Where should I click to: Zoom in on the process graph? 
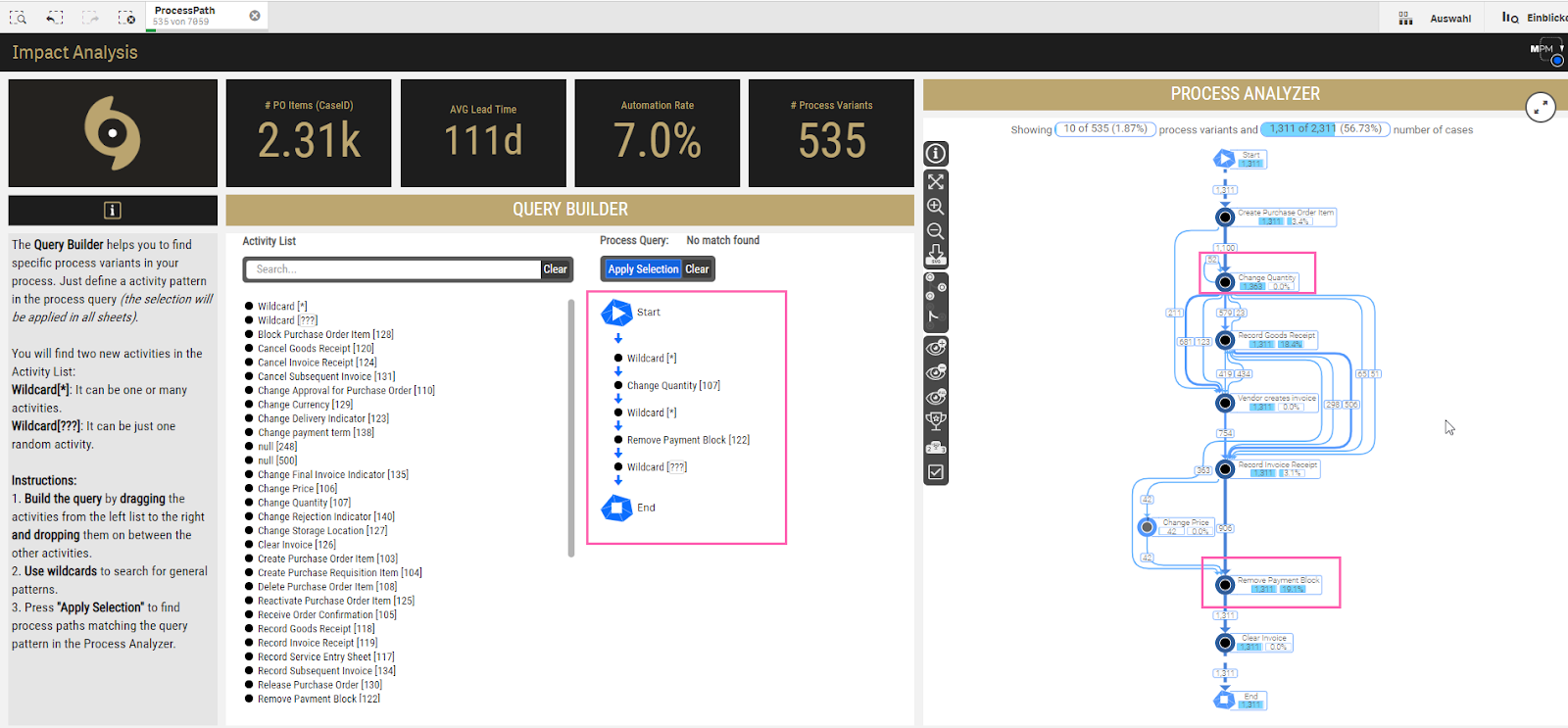coord(936,207)
